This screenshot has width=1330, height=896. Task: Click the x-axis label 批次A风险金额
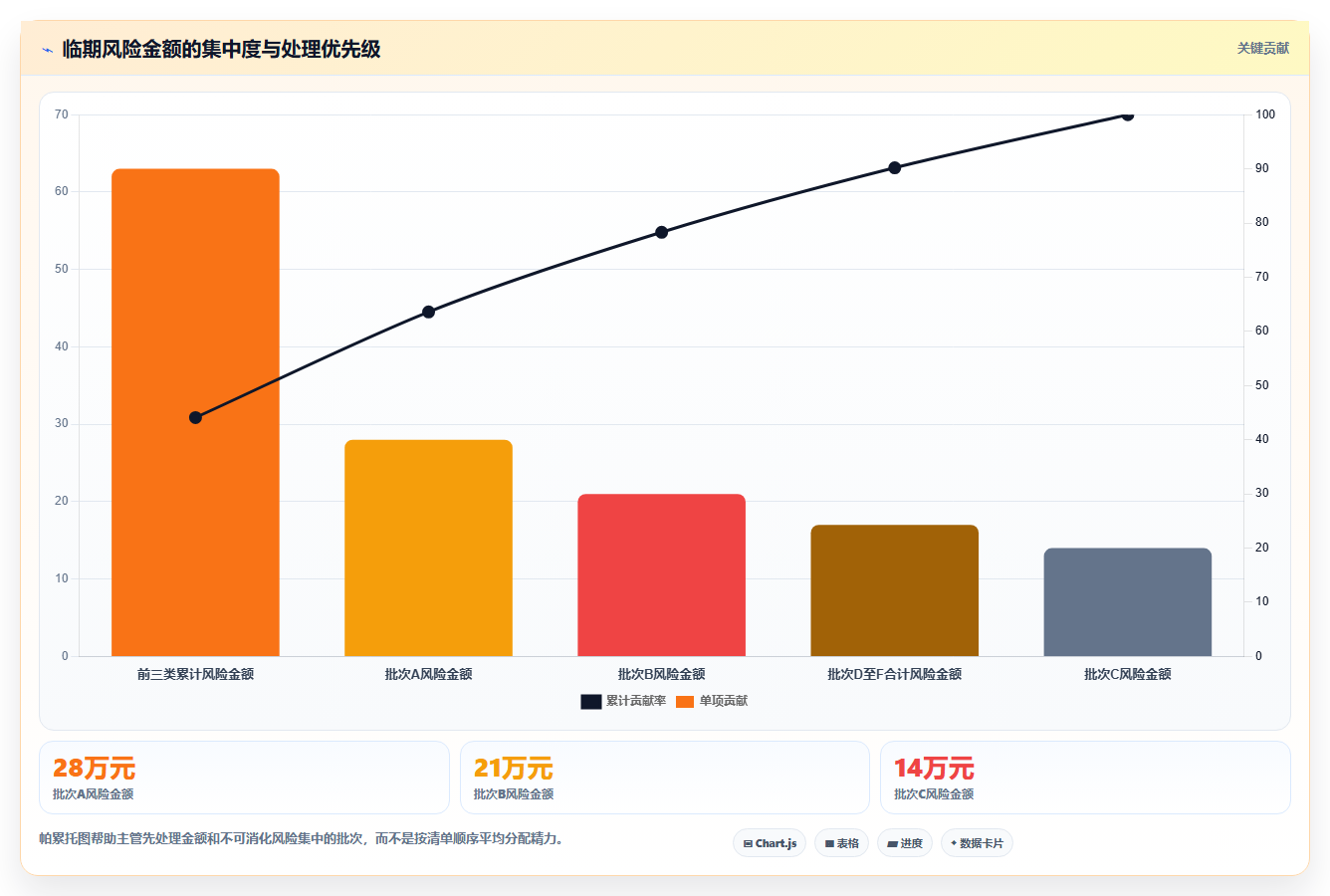coord(428,674)
